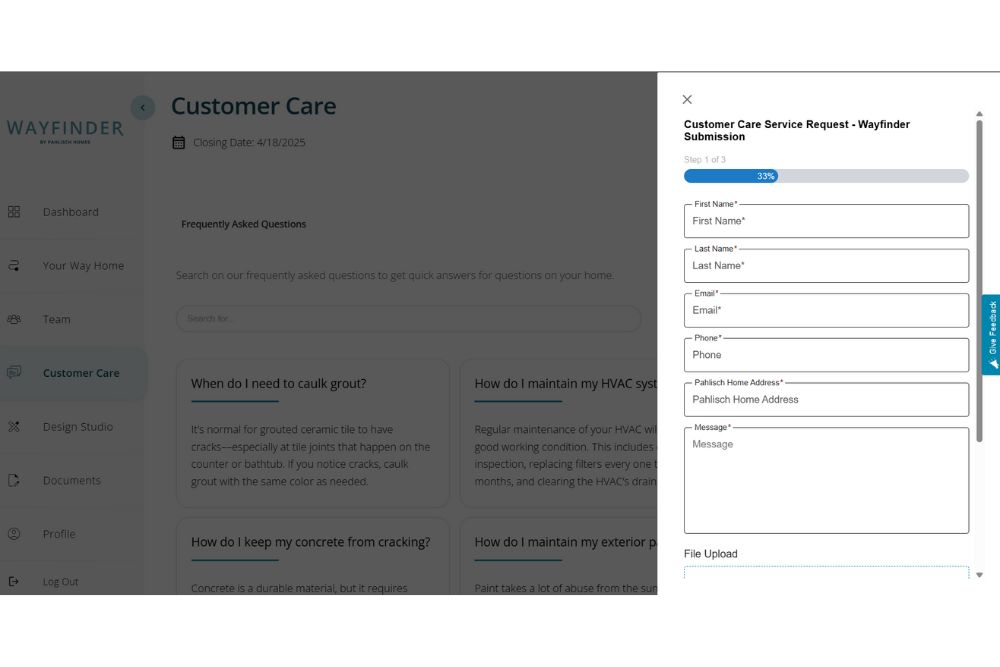Open the Customer Care menu item
The height and width of the screenshot is (667, 1000).
click(x=80, y=373)
